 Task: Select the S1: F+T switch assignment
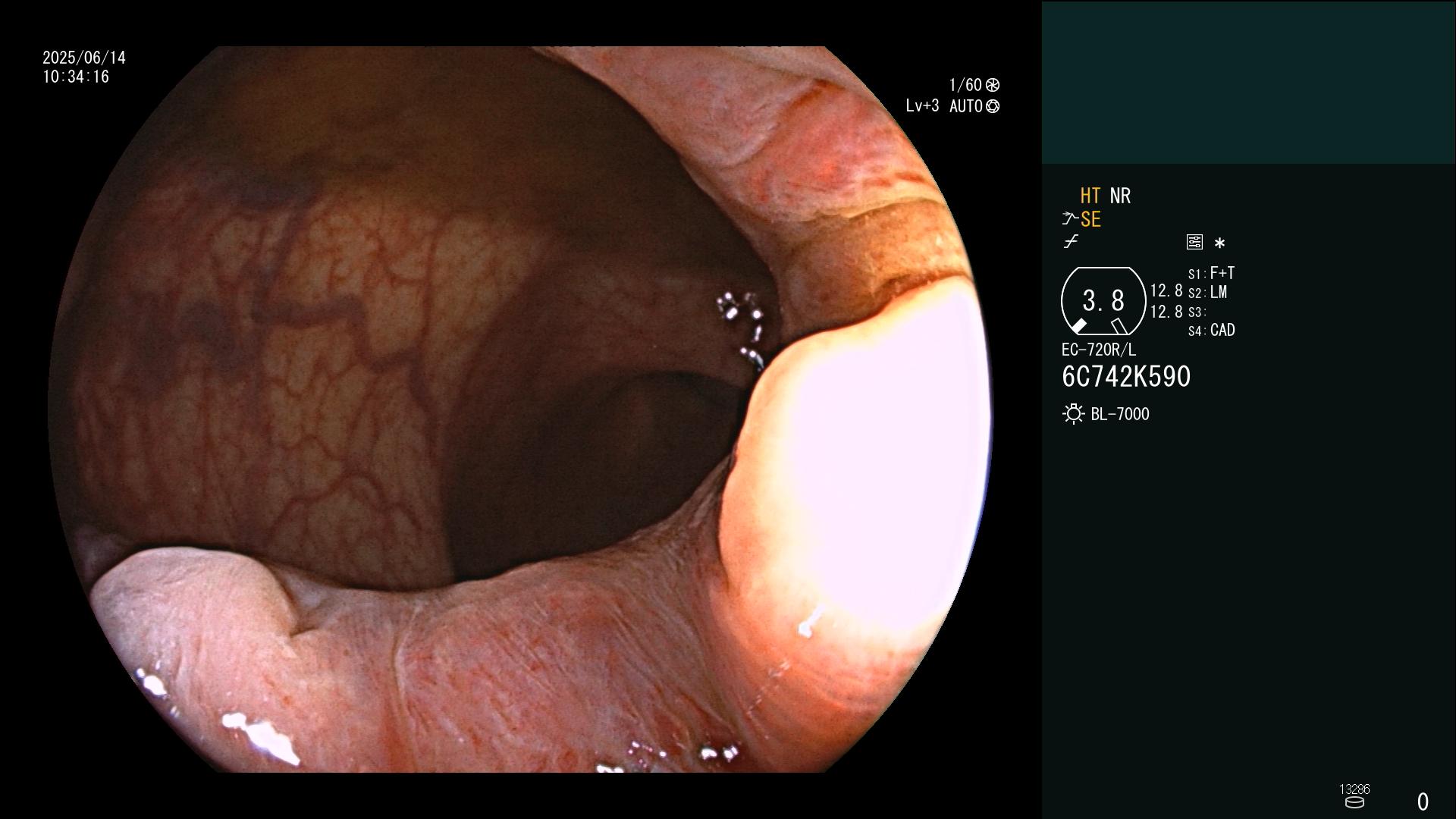[1211, 273]
